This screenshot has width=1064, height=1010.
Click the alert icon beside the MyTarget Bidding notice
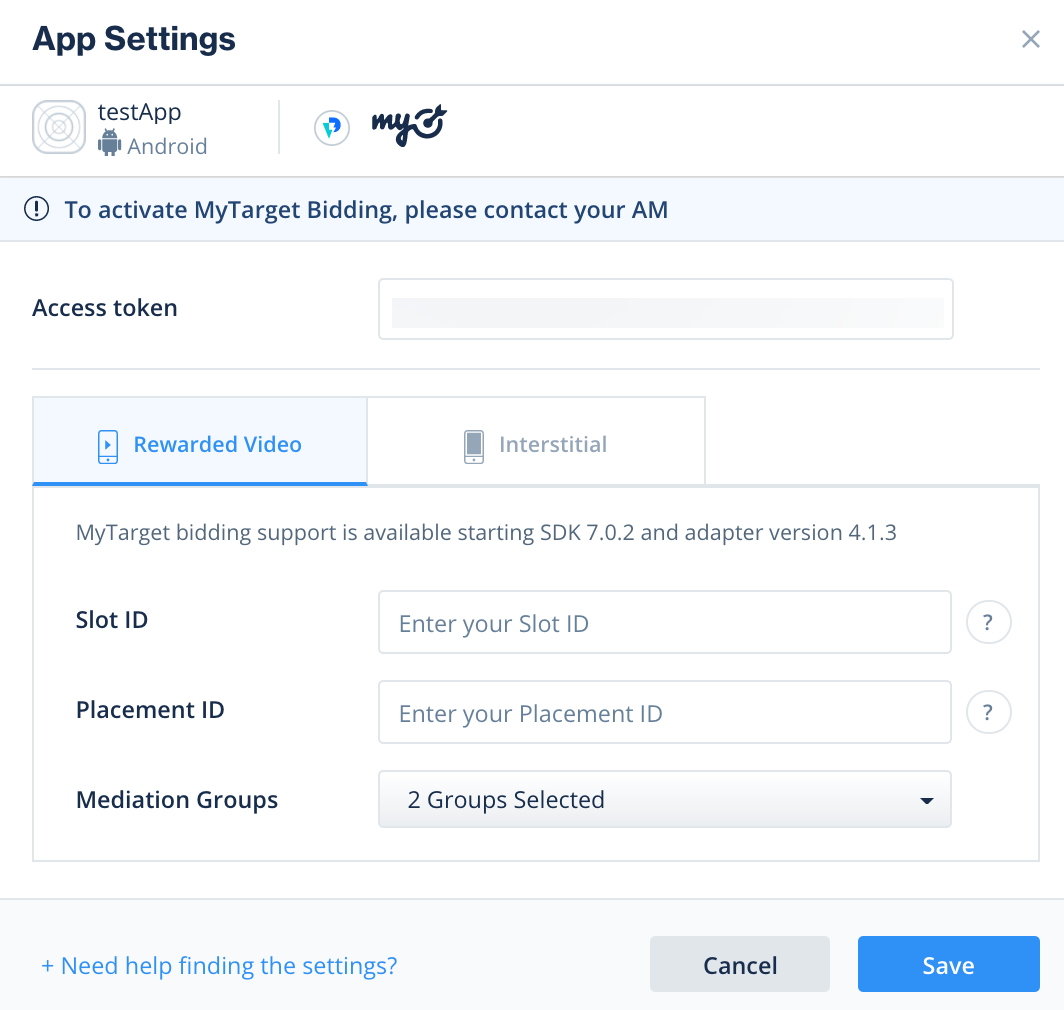[37, 209]
